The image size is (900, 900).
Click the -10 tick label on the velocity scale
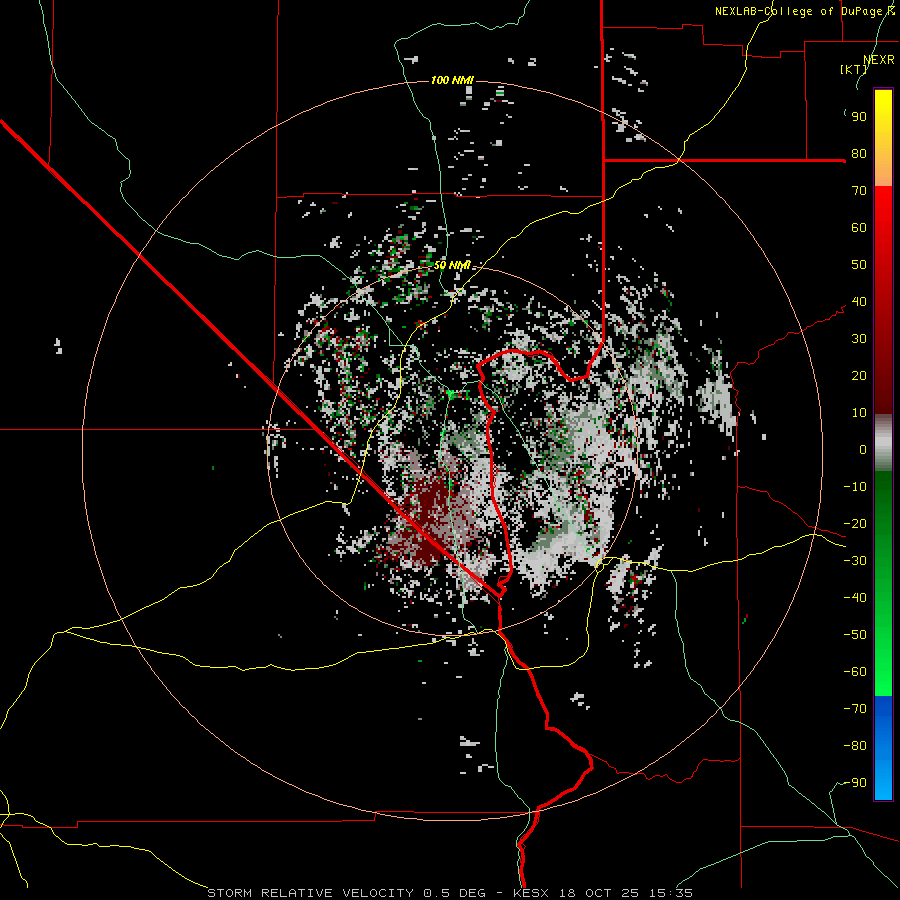[855, 487]
